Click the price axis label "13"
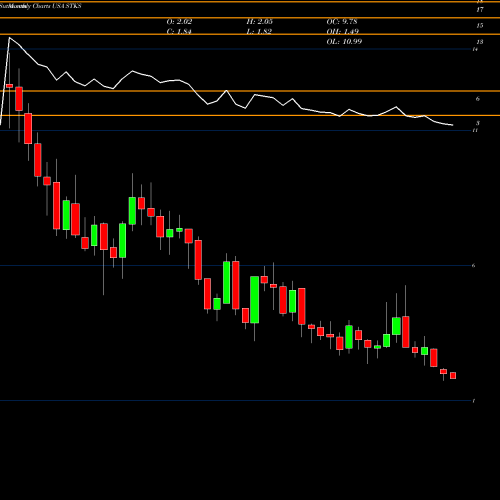Image resolution: width=500 pixels, height=500 pixels. (480, 42)
